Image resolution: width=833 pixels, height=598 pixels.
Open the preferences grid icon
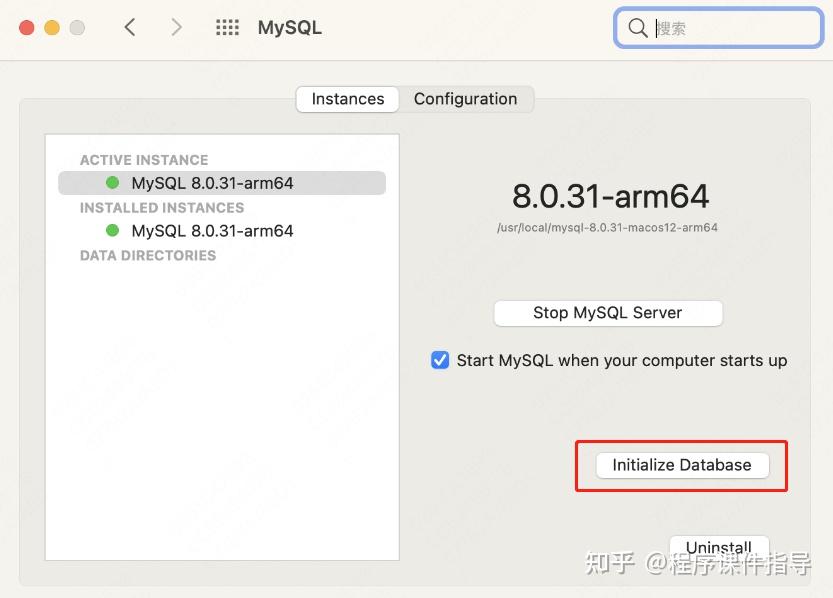tap(227, 27)
